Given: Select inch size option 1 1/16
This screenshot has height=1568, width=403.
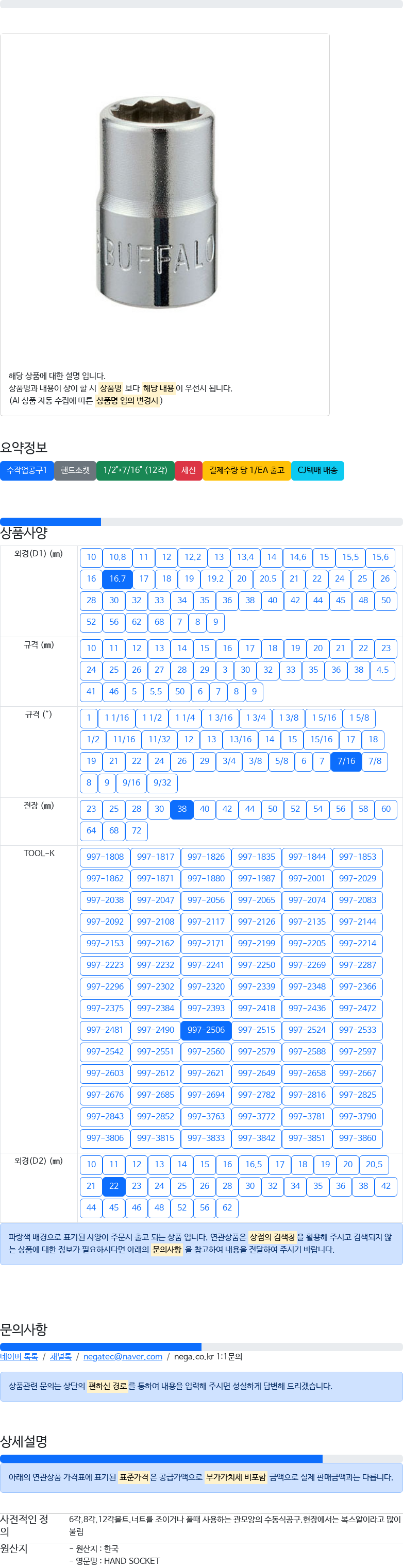Looking at the screenshot, I should click(x=117, y=718).
